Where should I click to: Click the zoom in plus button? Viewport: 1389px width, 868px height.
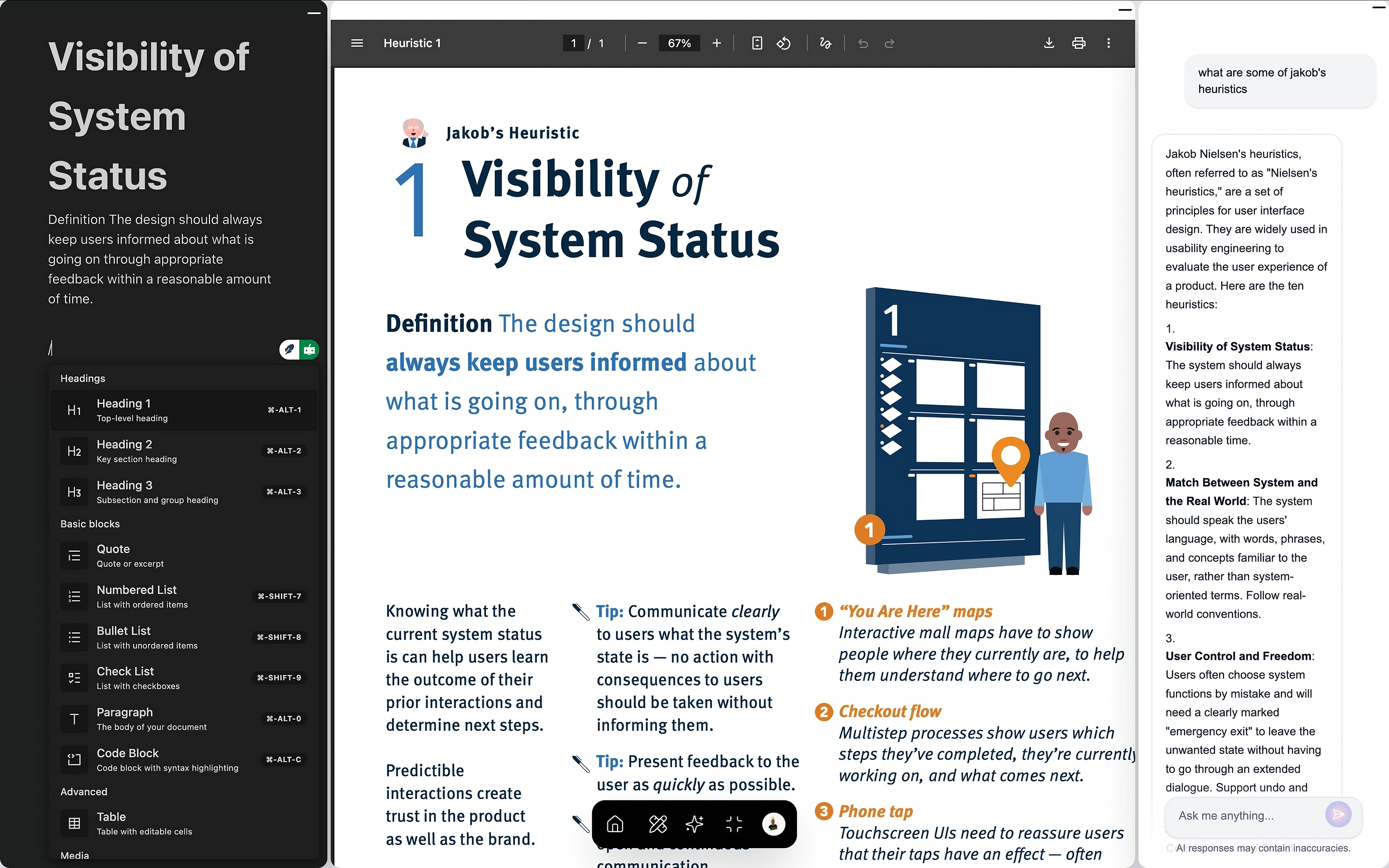click(x=716, y=43)
